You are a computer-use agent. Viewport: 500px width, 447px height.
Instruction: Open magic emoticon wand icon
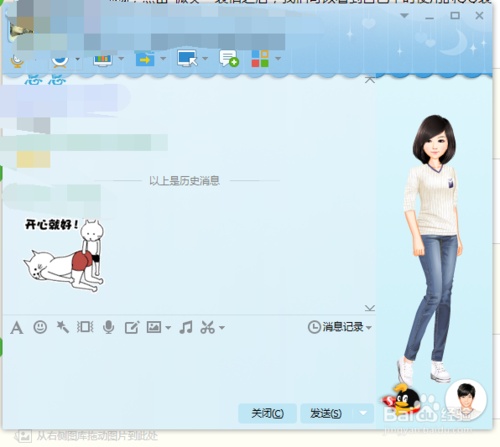(x=62, y=327)
